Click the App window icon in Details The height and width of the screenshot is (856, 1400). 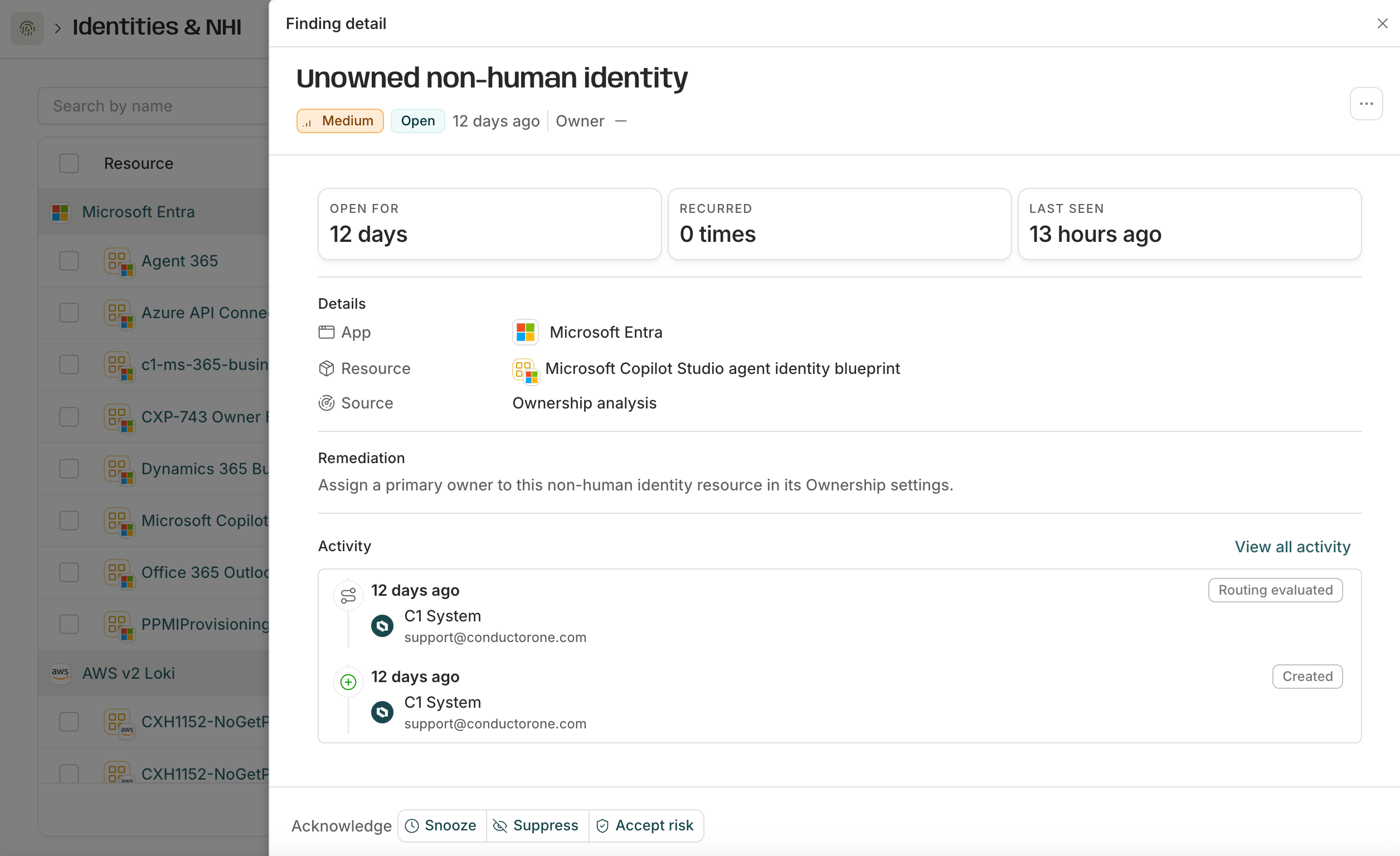coord(326,332)
